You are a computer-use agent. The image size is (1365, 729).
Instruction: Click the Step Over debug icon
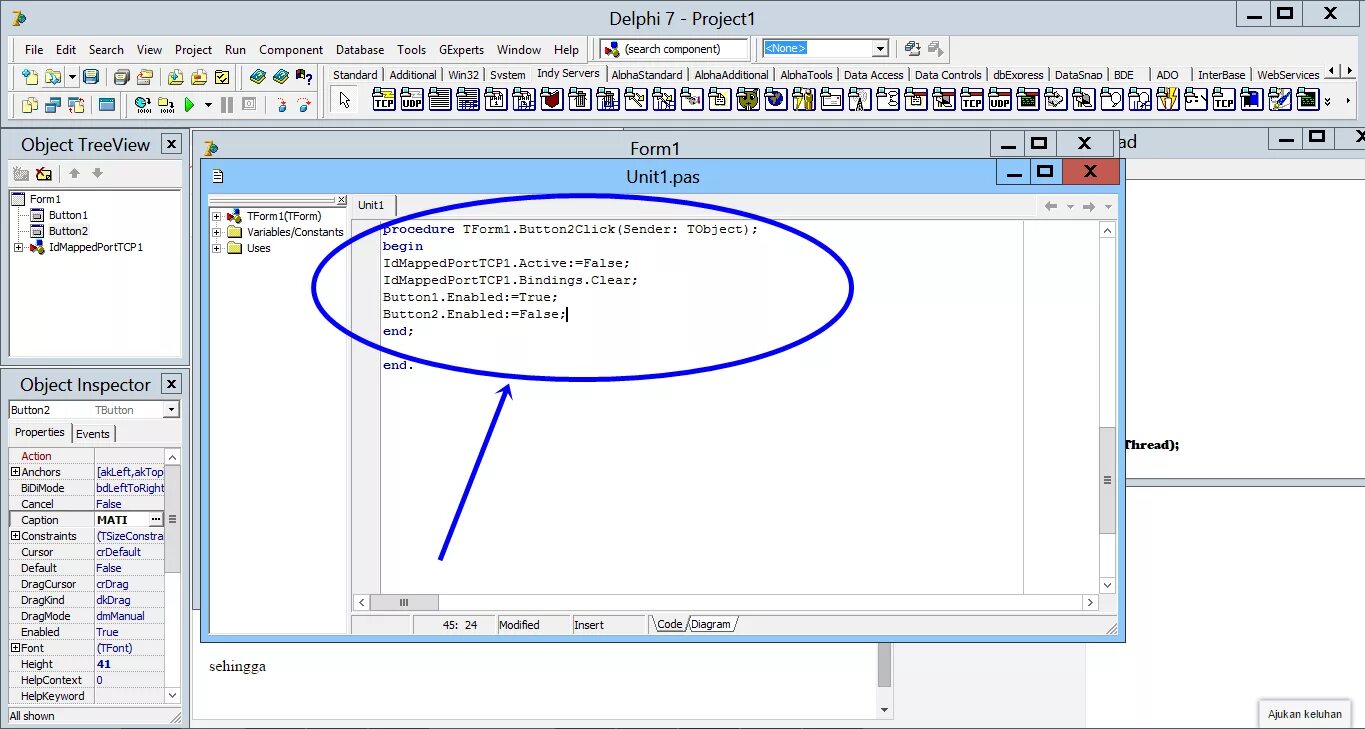pos(304,104)
